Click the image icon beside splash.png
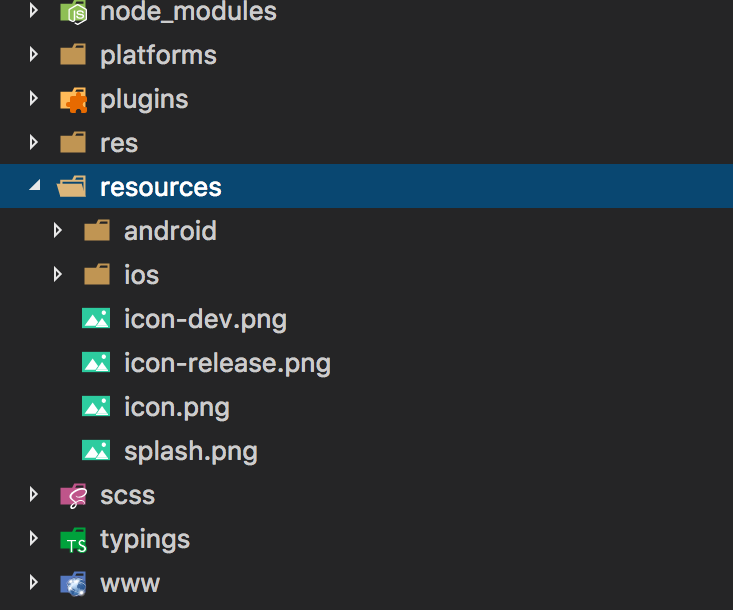Image resolution: width=733 pixels, height=610 pixels. click(96, 450)
